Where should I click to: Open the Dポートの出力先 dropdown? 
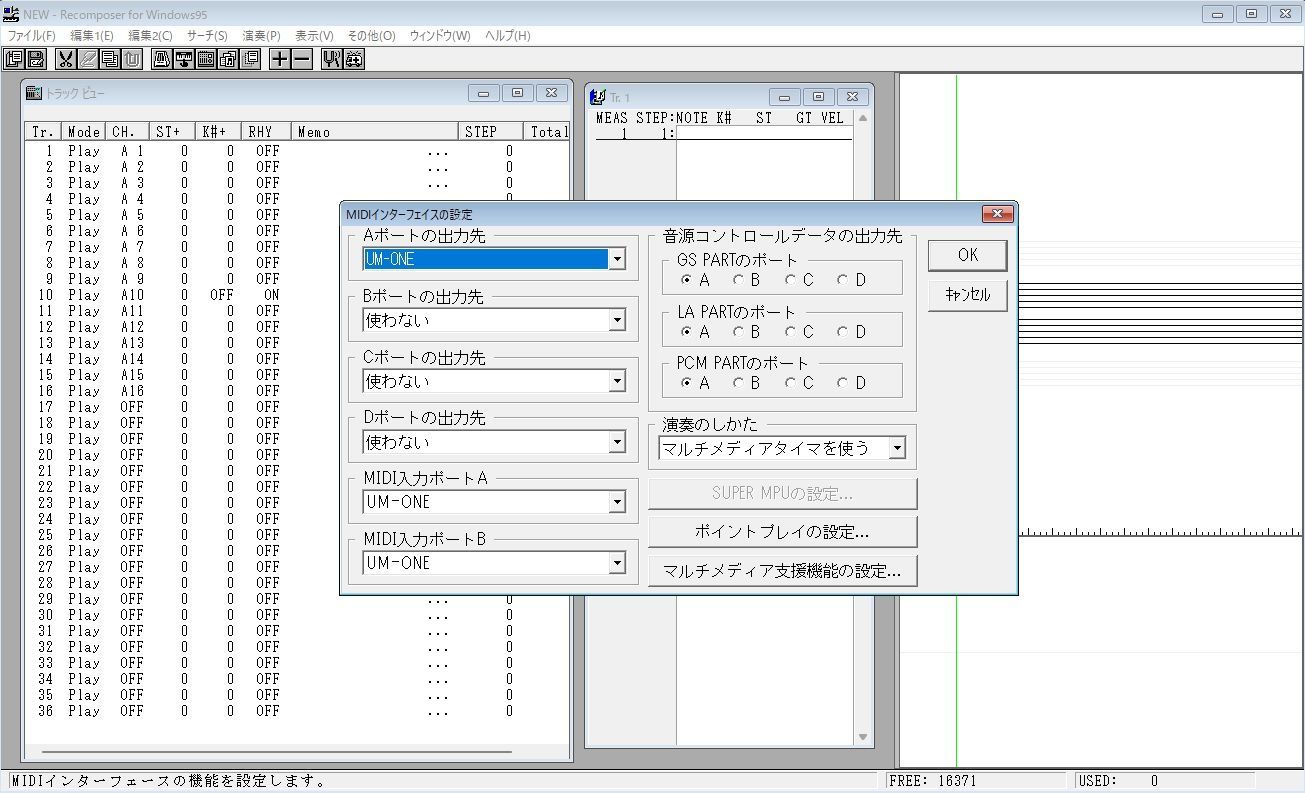coord(617,442)
